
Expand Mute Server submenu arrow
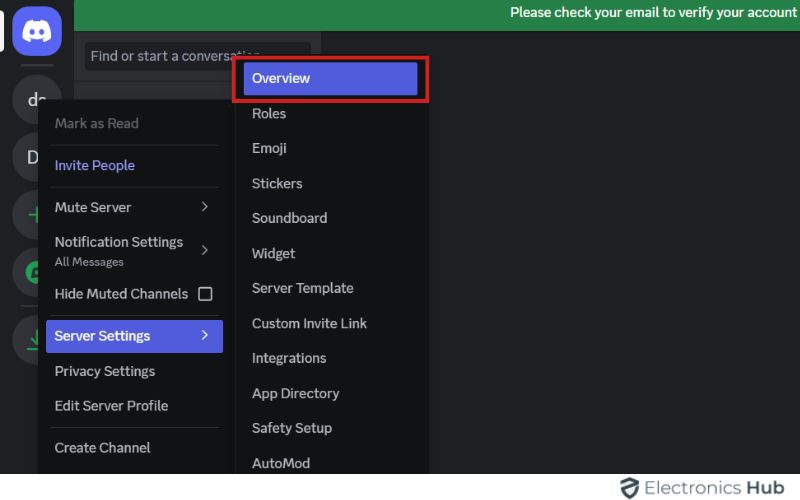coord(205,207)
